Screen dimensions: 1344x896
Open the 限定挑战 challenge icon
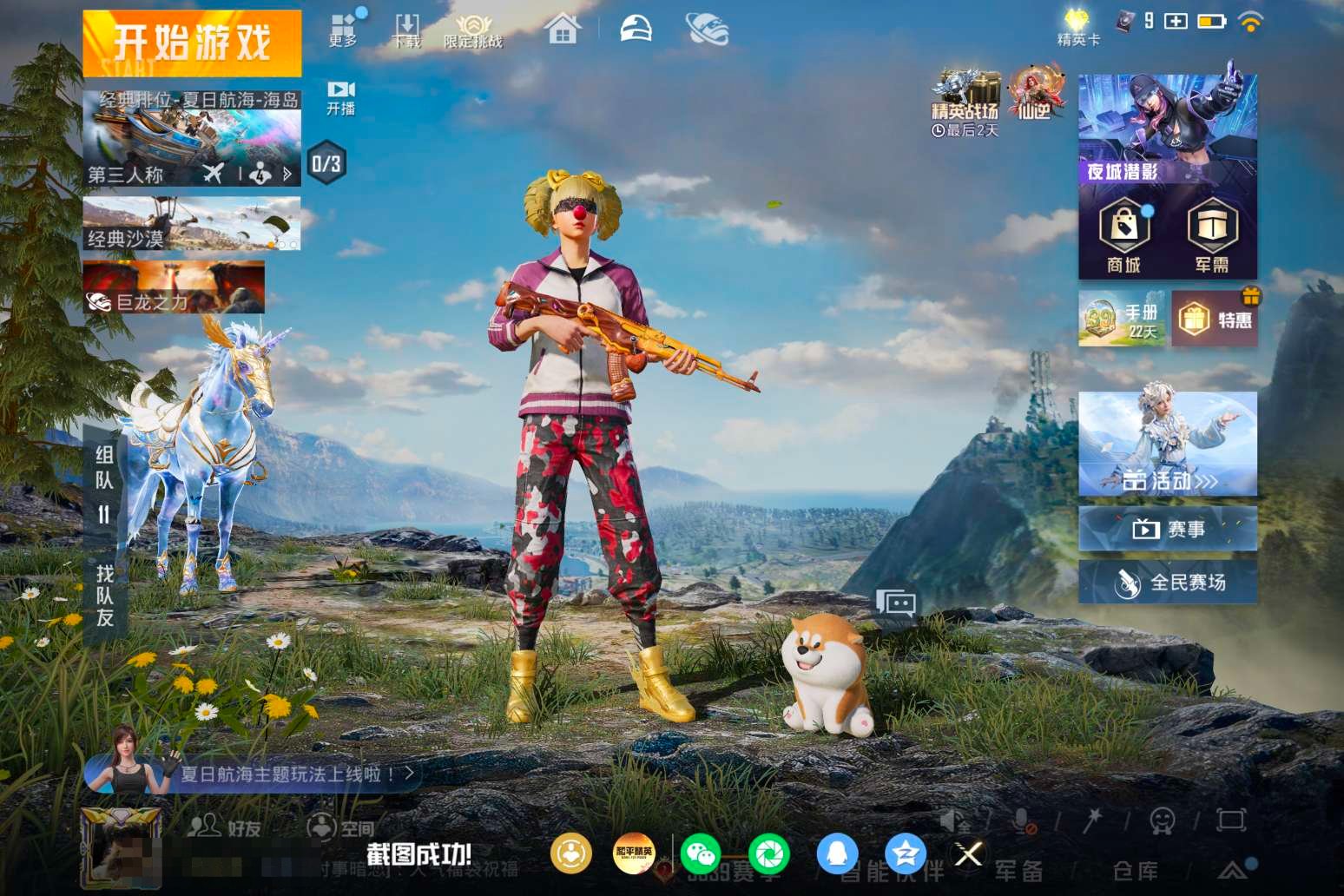click(473, 30)
